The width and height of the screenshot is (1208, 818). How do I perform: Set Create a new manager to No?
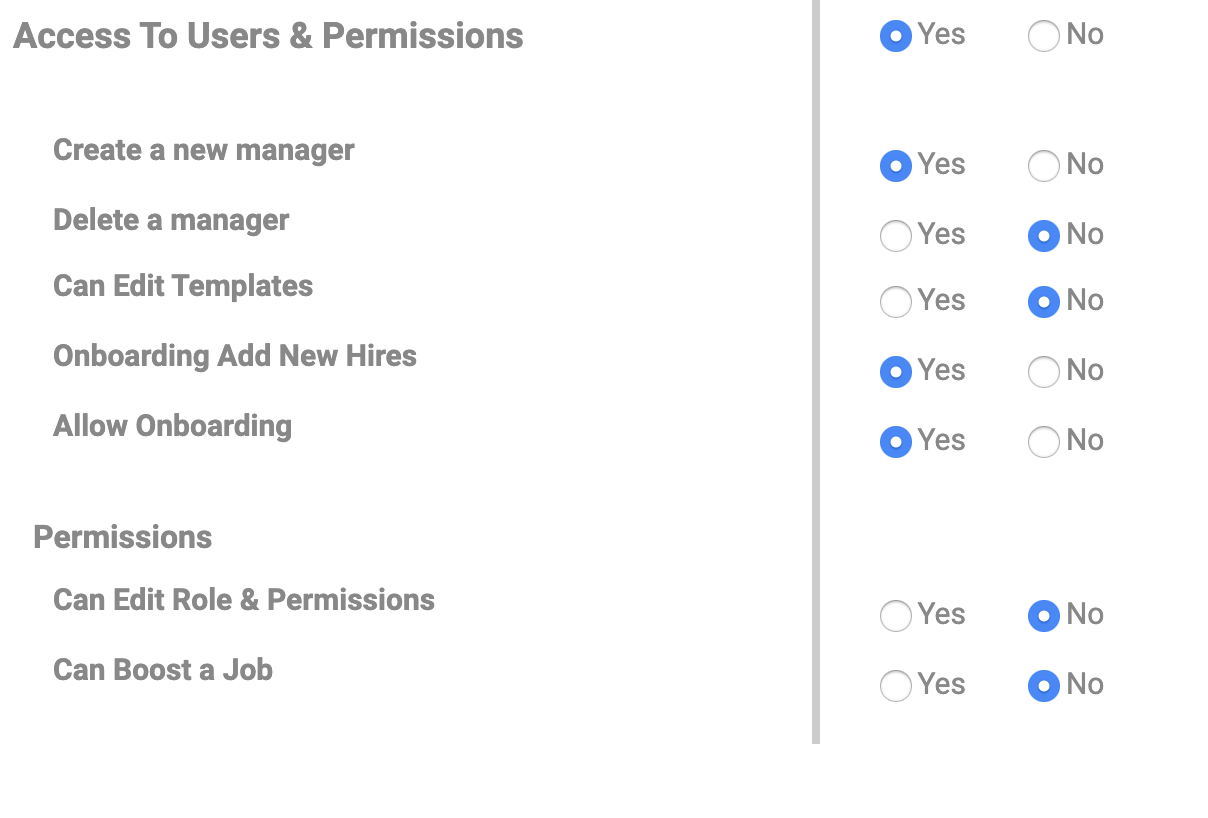click(1044, 166)
